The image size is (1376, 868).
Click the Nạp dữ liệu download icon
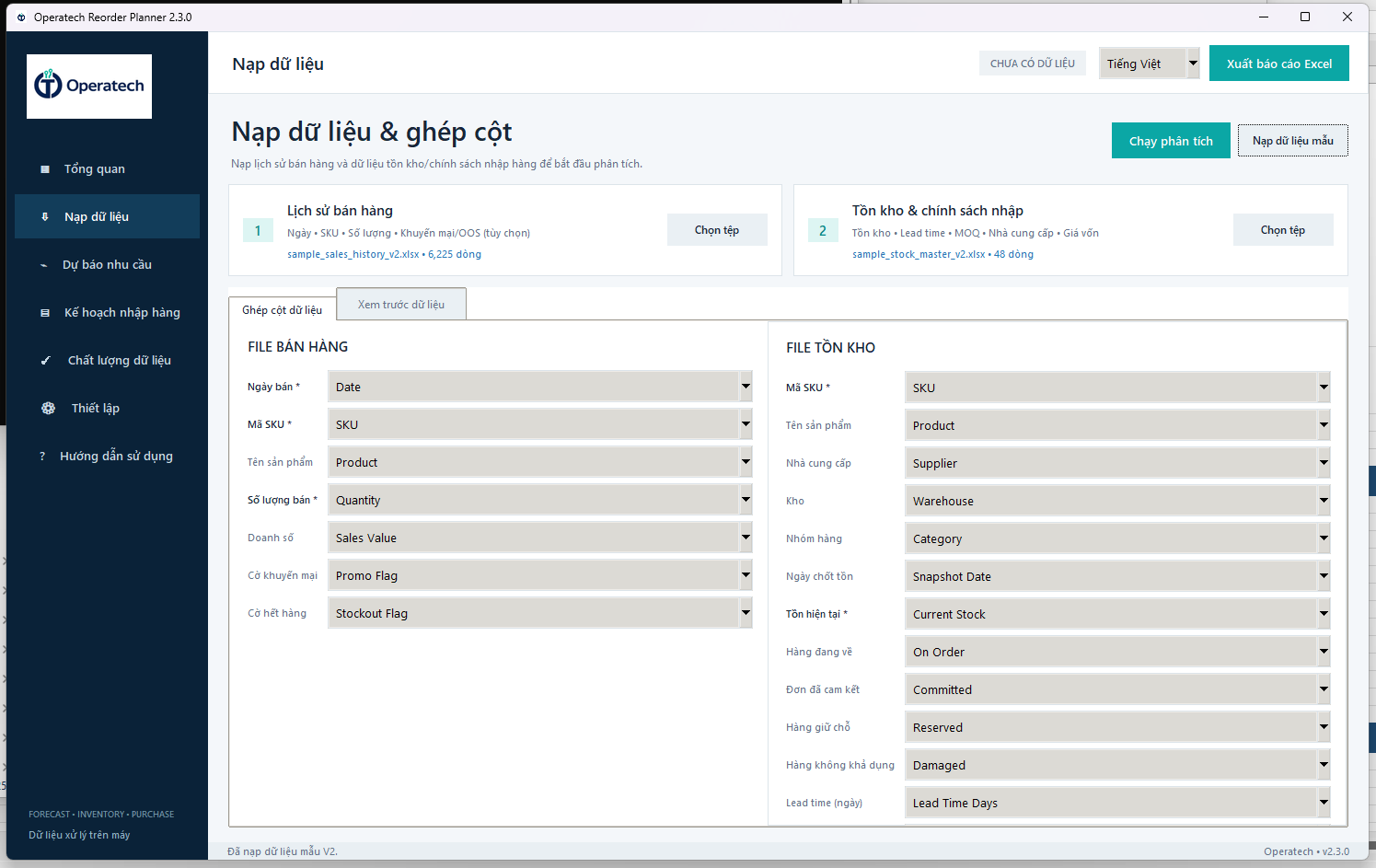(45, 217)
